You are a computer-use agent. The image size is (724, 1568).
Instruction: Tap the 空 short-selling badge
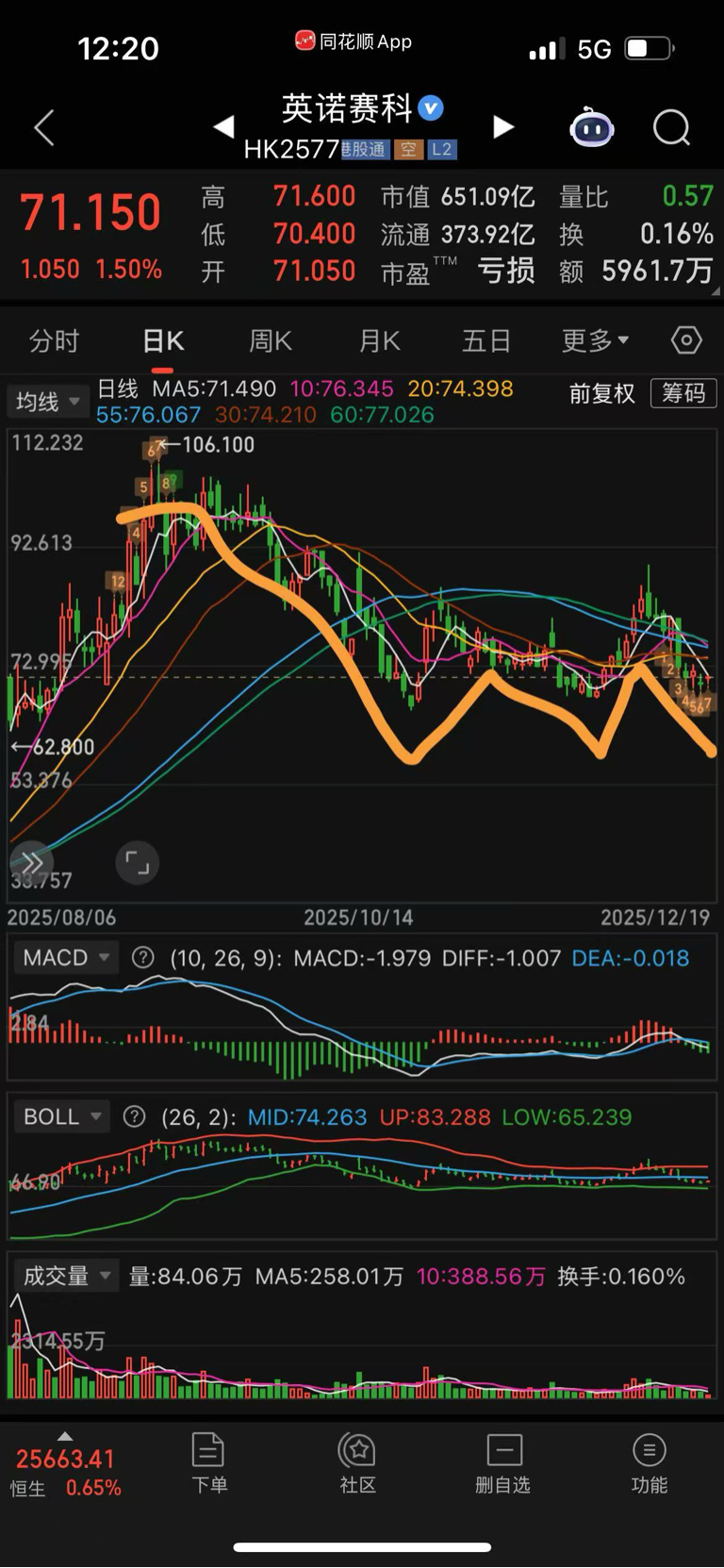[x=408, y=149]
